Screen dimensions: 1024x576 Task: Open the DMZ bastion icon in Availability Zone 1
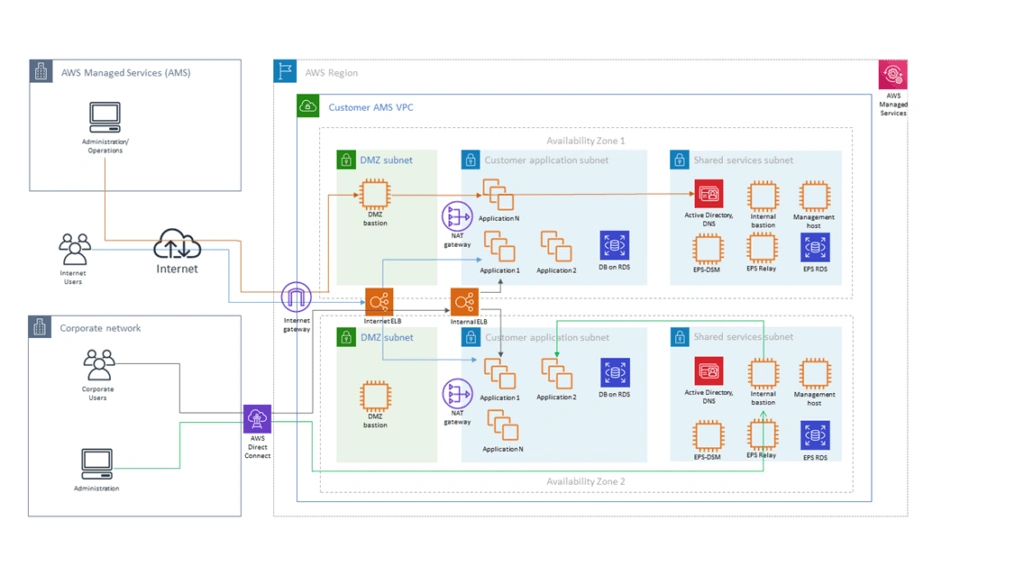tap(374, 193)
